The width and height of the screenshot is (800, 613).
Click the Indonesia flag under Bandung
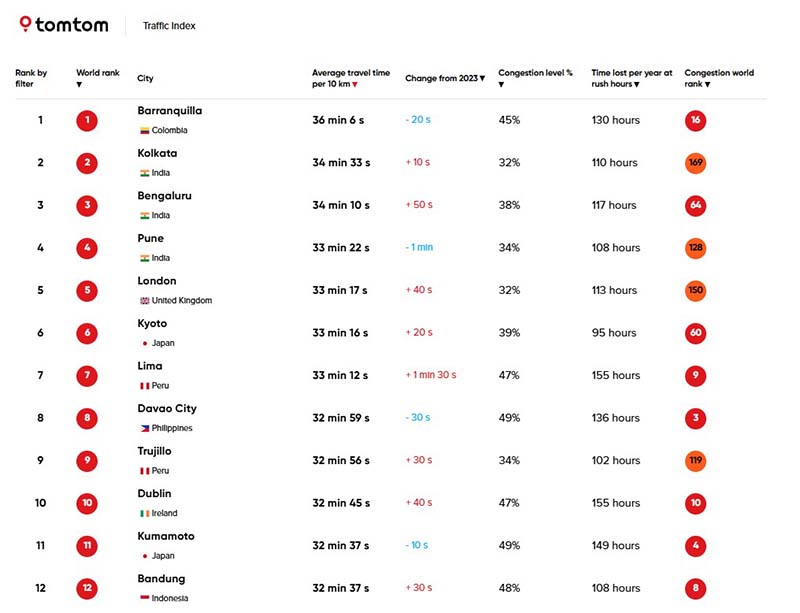pyautogui.click(x=144, y=598)
